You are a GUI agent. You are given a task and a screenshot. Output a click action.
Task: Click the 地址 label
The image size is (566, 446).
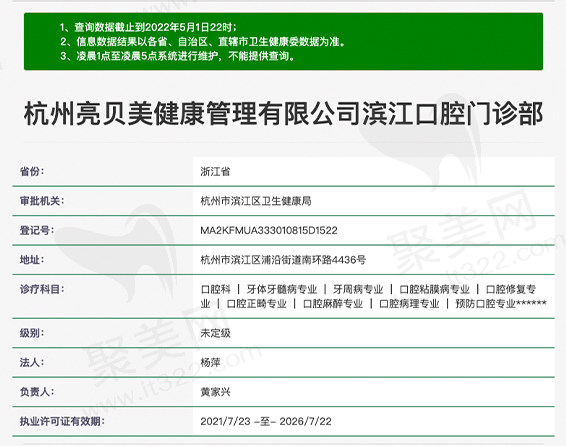[32, 259]
